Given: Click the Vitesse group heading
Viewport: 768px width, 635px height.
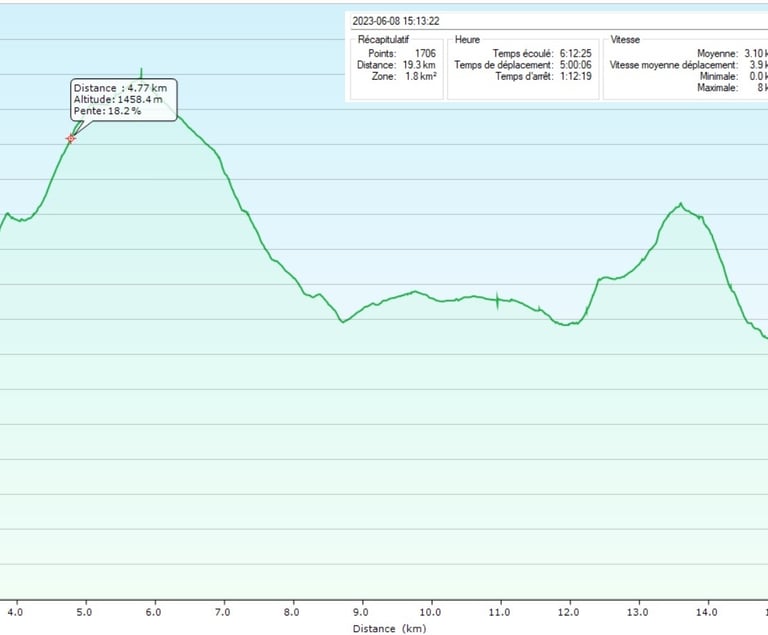Looking at the screenshot, I should (625, 40).
